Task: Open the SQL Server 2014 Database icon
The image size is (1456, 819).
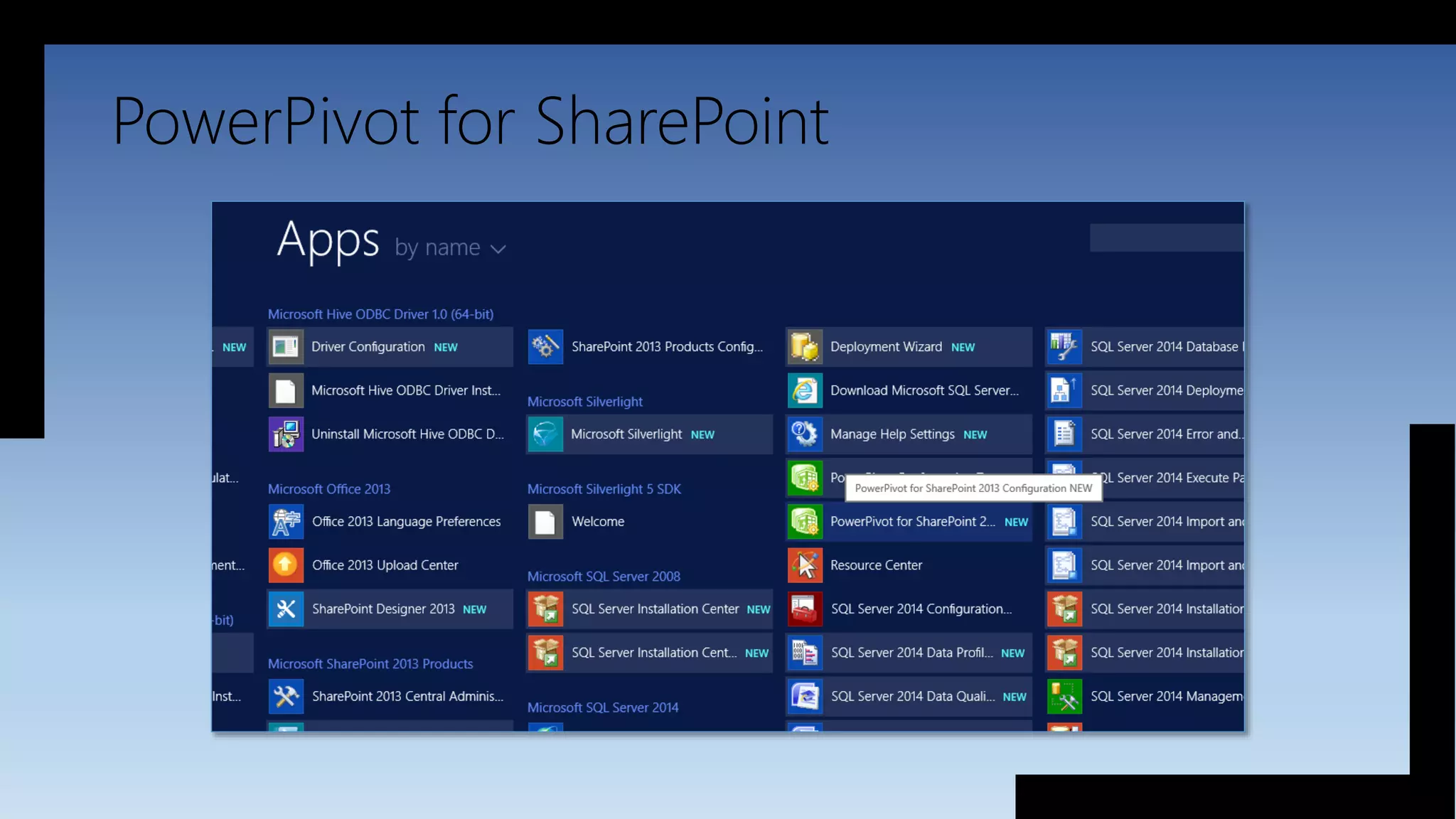Action: [x=1064, y=347]
